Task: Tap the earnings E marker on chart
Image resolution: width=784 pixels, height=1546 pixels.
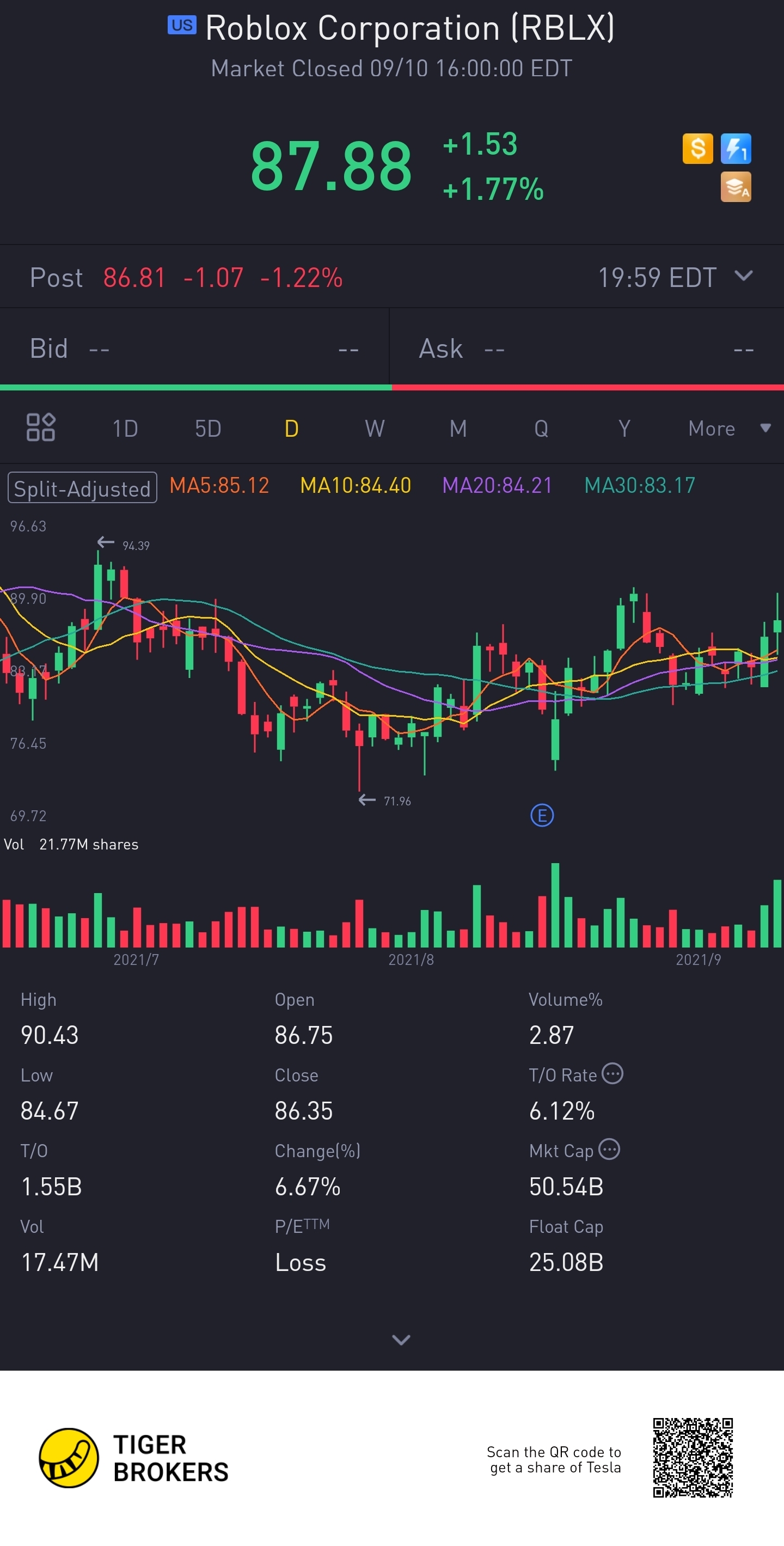Action: 542,815
